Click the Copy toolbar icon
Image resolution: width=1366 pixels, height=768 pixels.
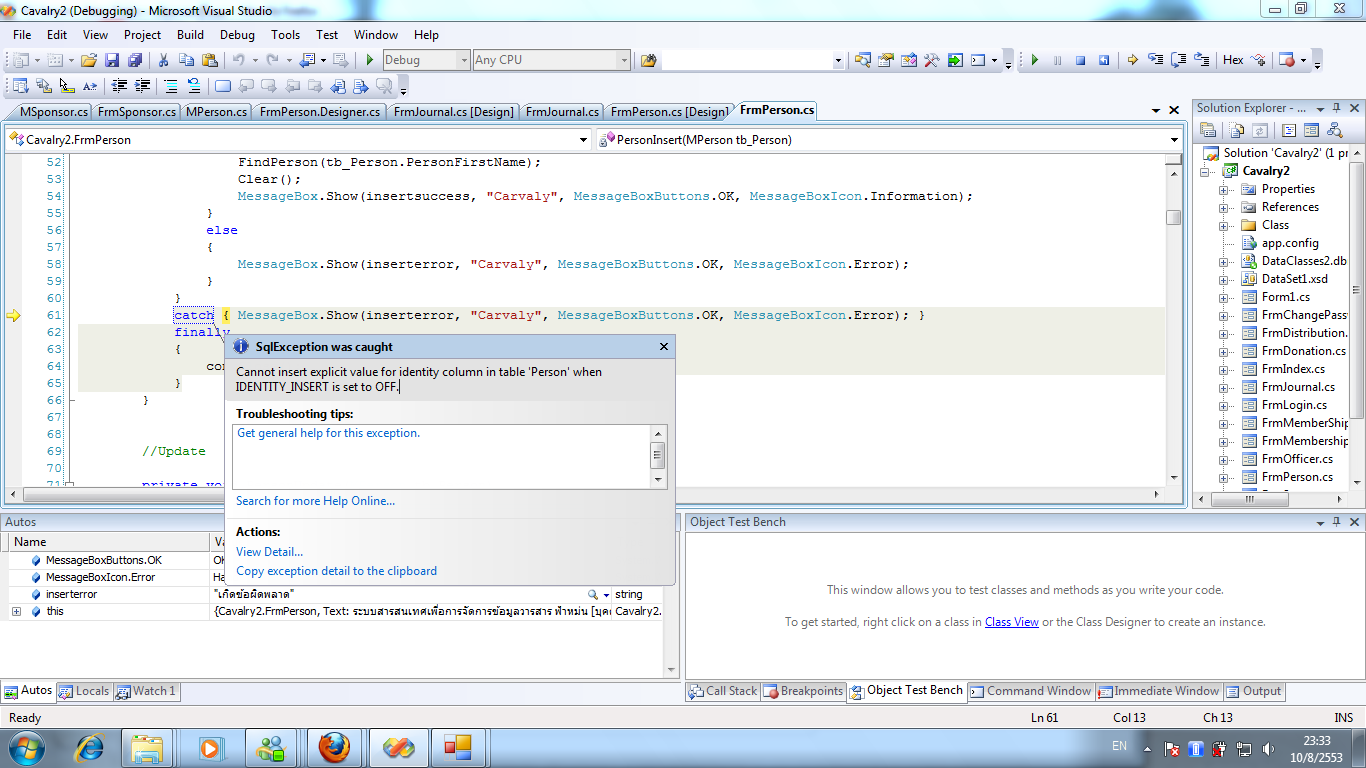(187, 60)
